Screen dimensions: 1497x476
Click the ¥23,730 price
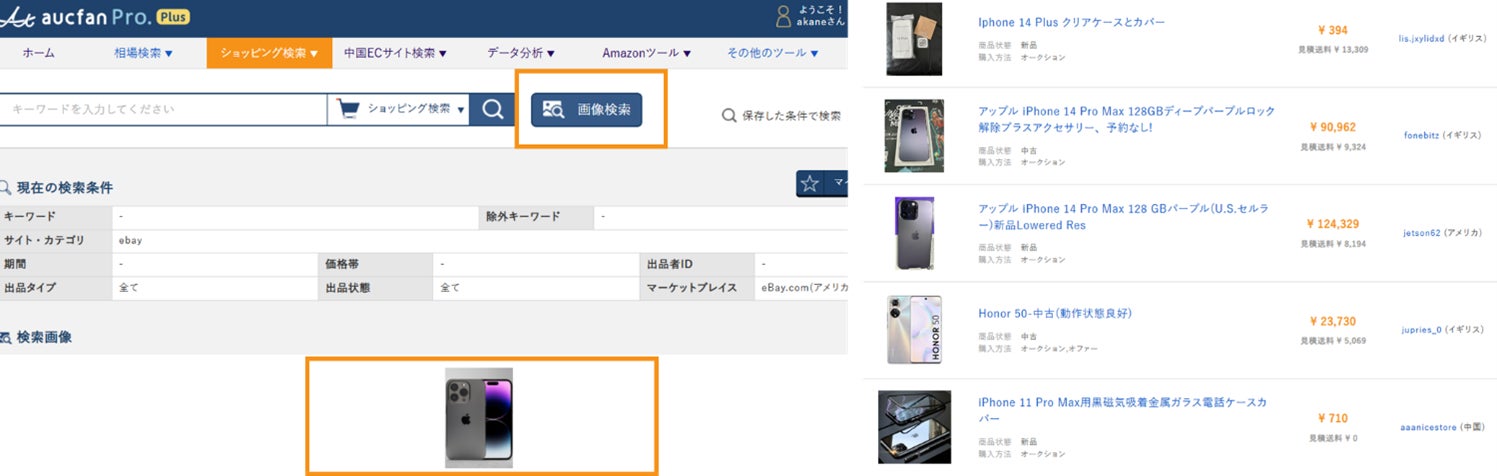(x=1332, y=321)
